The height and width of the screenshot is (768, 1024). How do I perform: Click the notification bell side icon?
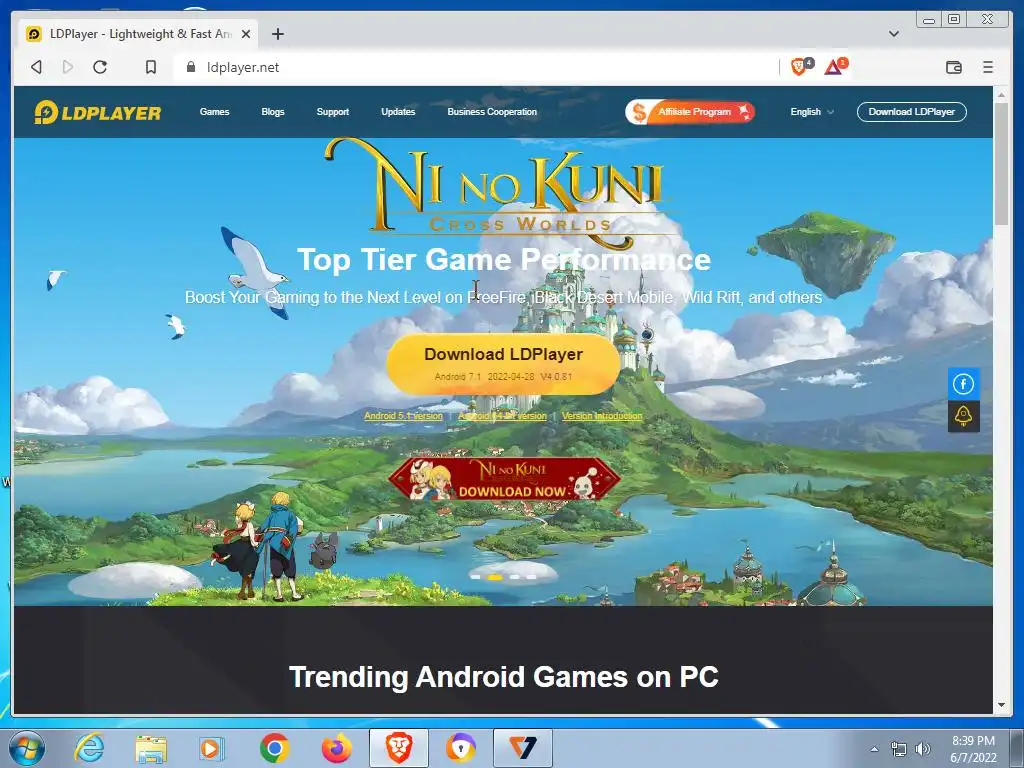(x=963, y=416)
